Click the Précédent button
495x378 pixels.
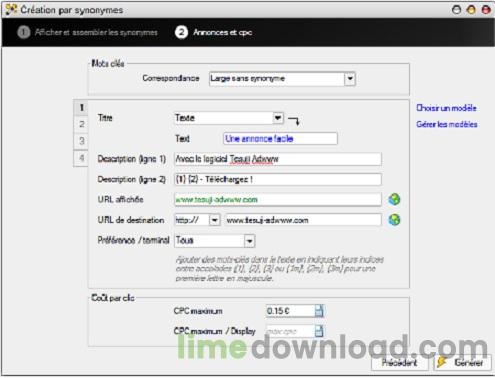[400, 362]
